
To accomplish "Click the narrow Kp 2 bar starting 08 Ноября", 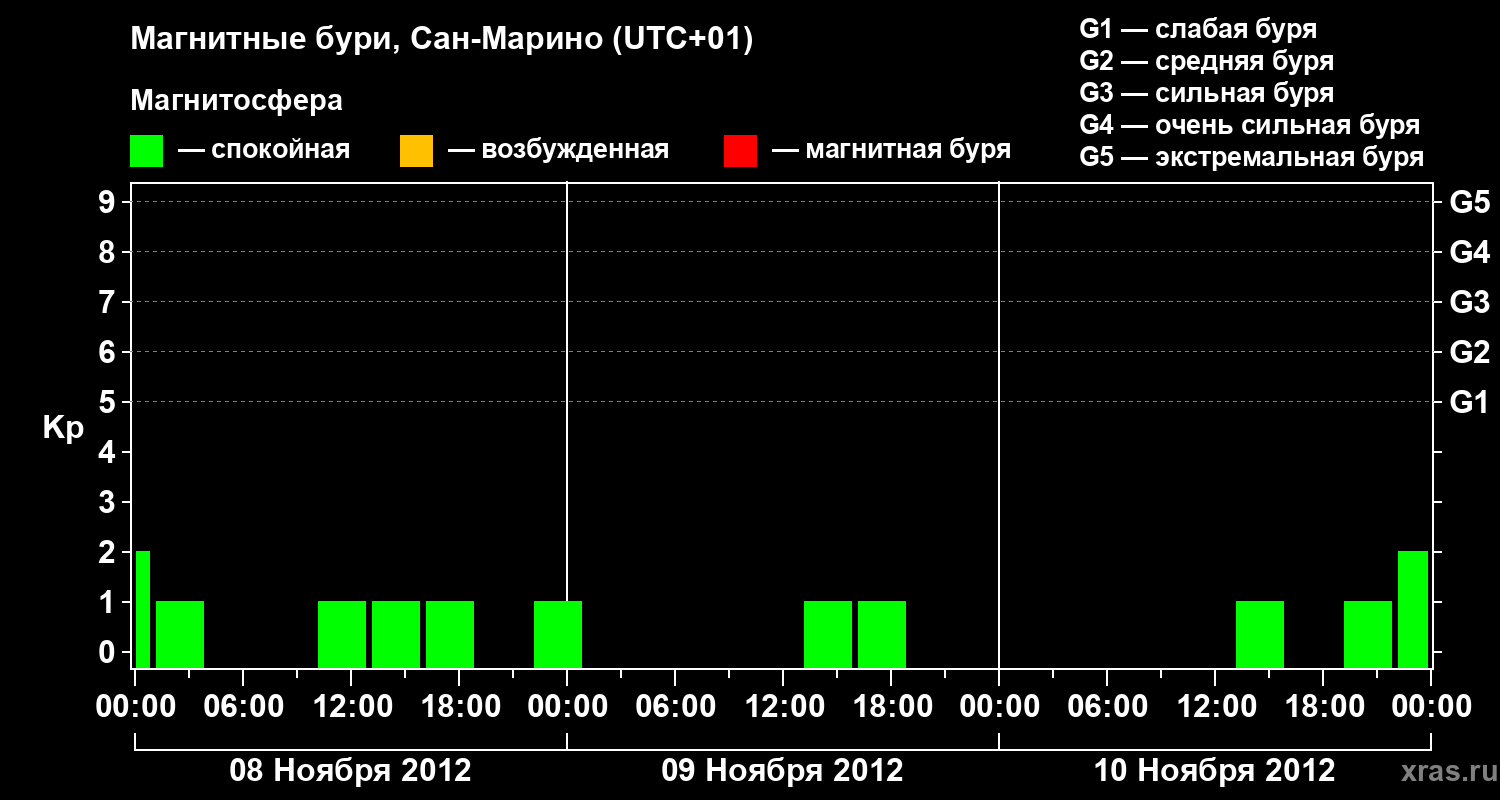I will [x=143, y=609].
